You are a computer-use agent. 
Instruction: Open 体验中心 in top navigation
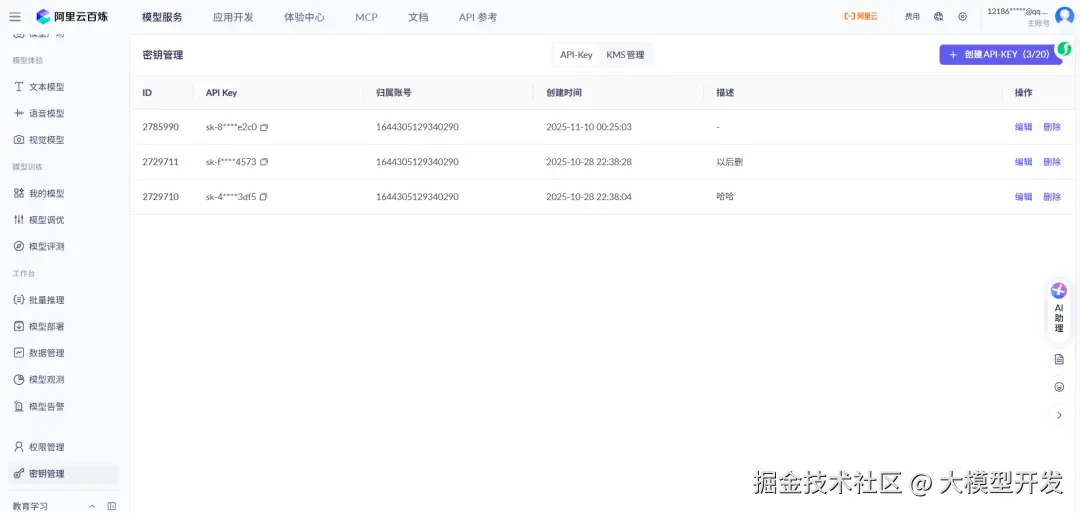pyautogui.click(x=304, y=17)
